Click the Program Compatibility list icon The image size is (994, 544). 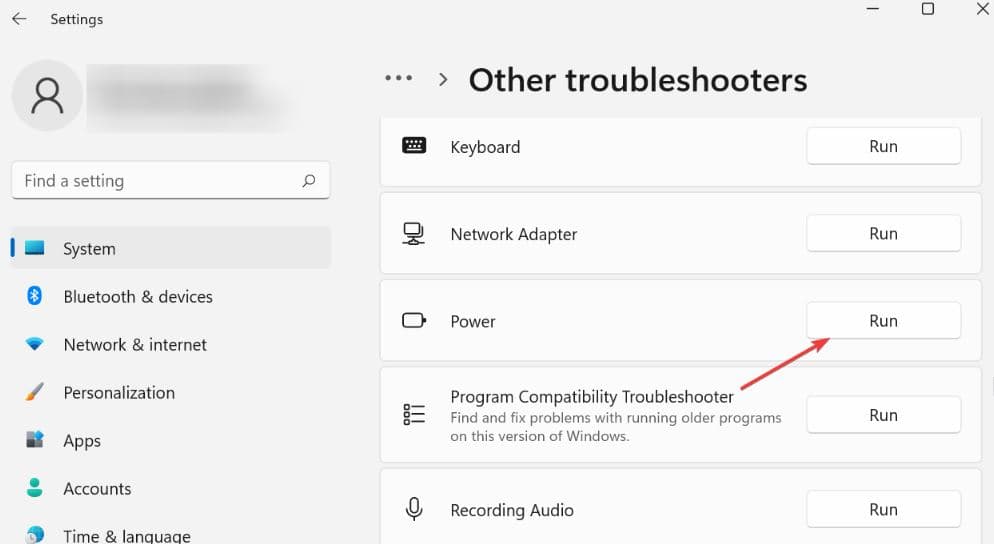(x=414, y=415)
